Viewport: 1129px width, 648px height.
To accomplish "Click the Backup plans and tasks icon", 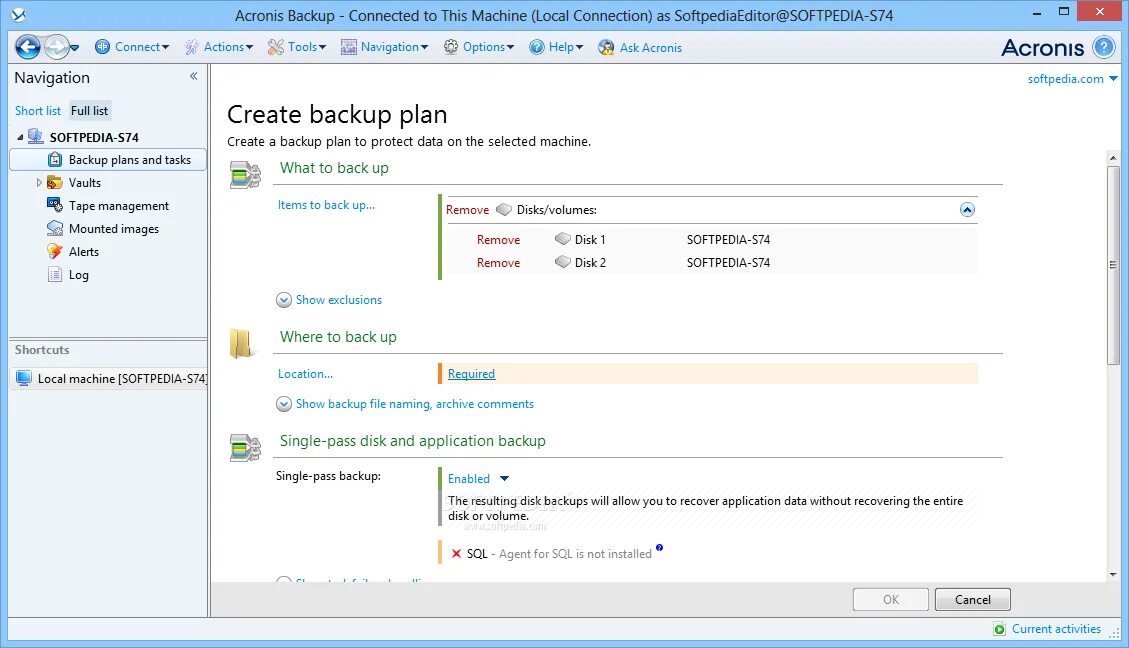I will 55,160.
